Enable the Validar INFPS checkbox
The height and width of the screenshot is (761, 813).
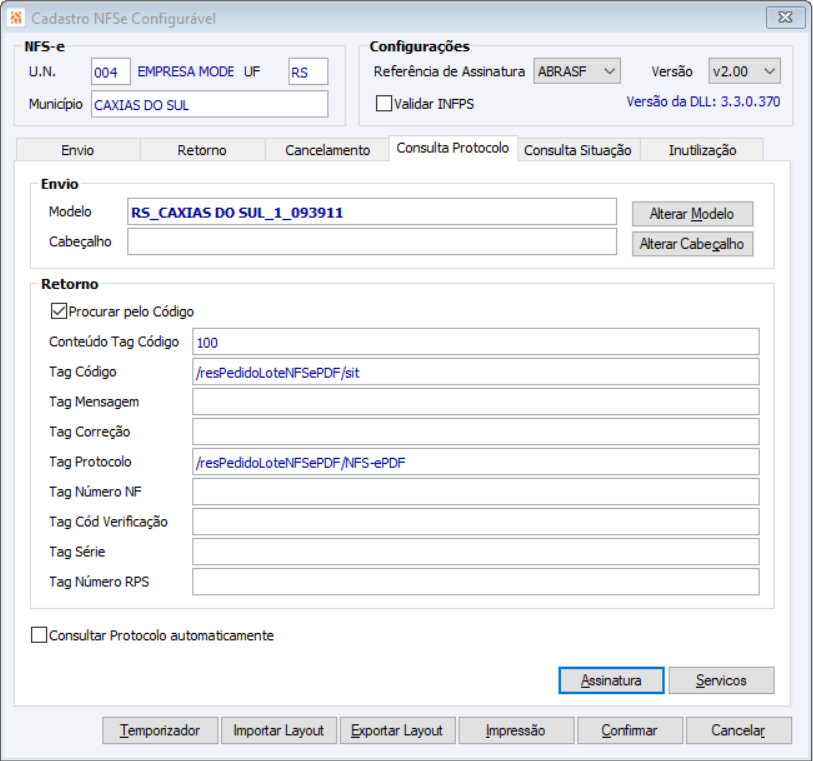coord(384,103)
